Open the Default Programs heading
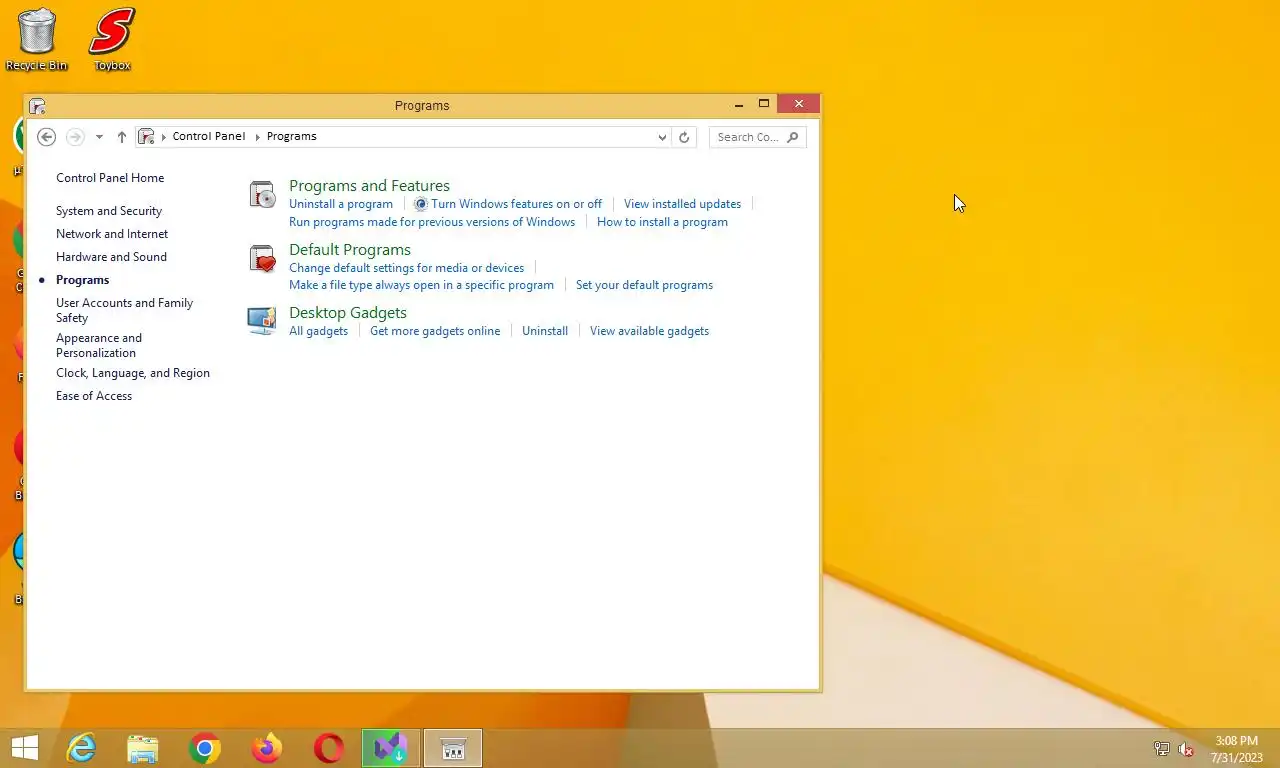The height and width of the screenshot is (768, 1280). 350,250
